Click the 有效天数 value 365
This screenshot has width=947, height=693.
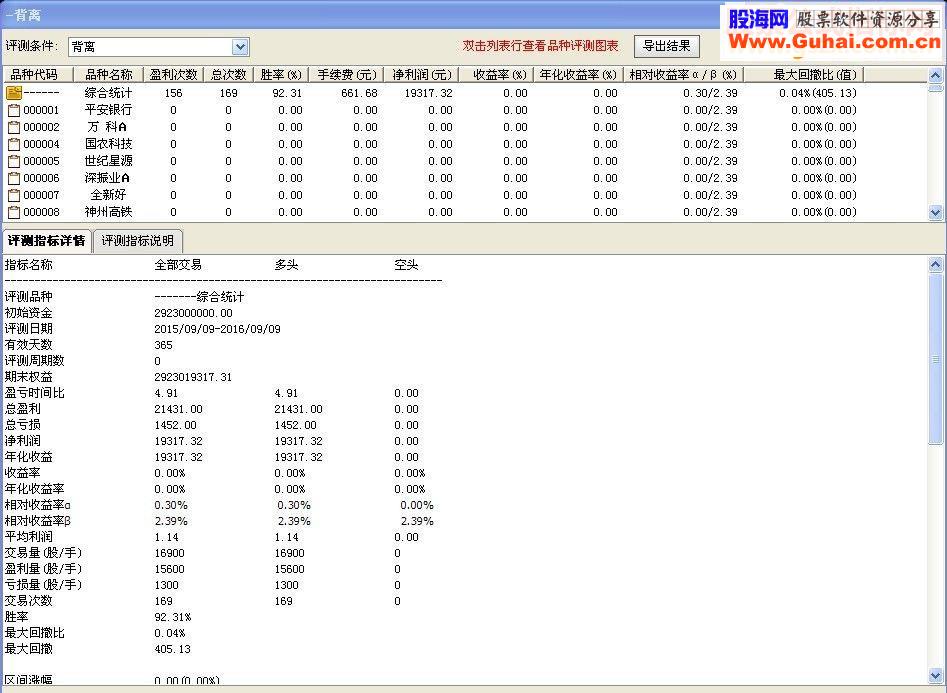pyautogui.click(x=163, y=345)
